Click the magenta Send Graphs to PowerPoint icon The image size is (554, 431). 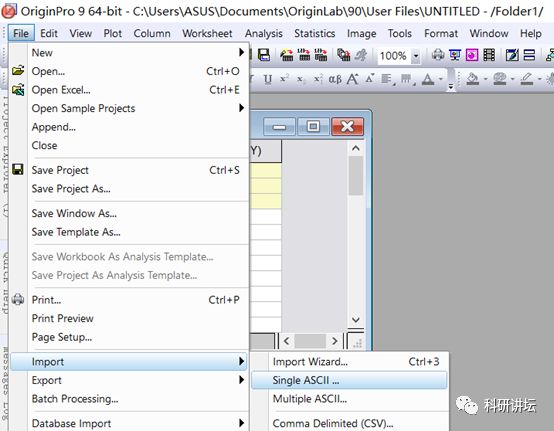pyautogui.click(x=472, y=55)
